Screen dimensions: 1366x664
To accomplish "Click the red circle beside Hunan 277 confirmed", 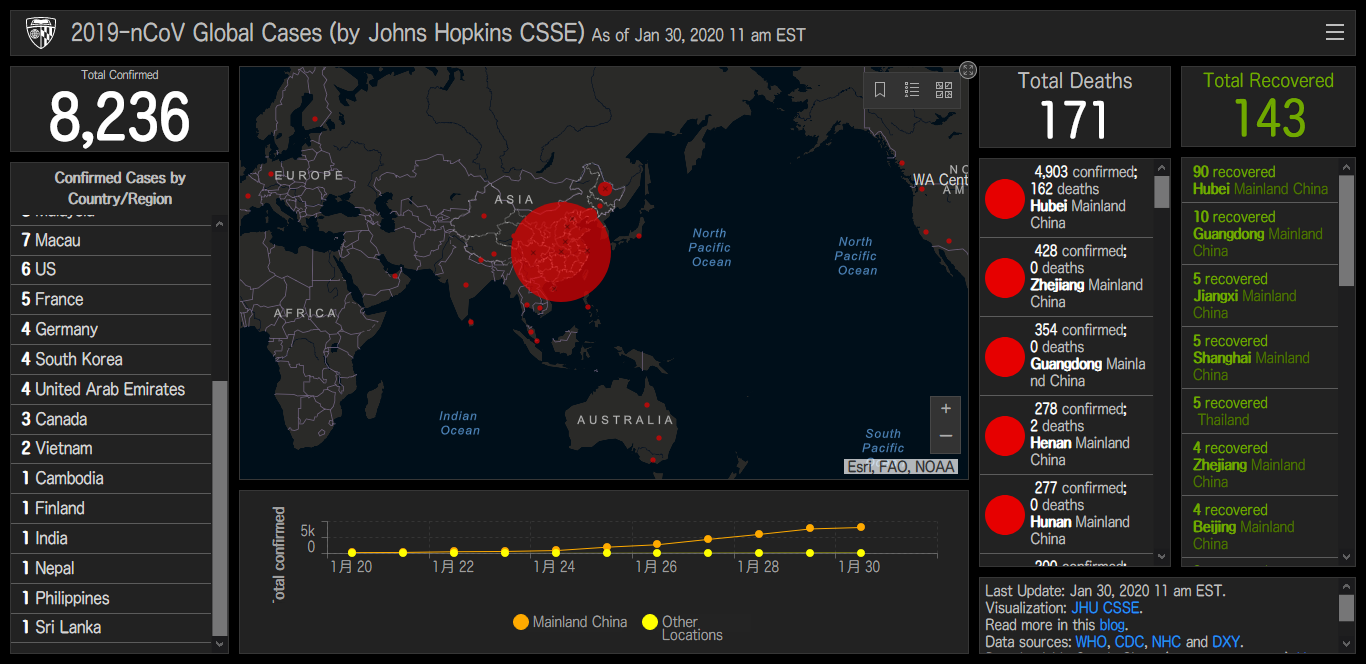I will point(1005,514).
